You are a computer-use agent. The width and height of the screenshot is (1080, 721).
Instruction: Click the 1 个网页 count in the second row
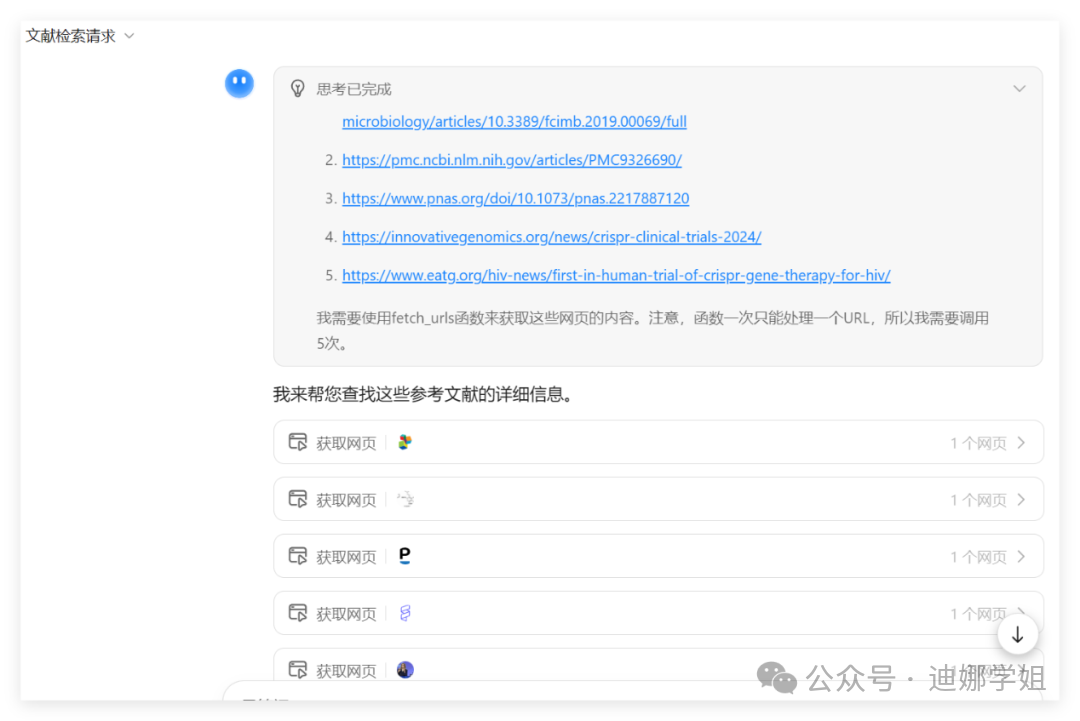[x=978, y=500]
